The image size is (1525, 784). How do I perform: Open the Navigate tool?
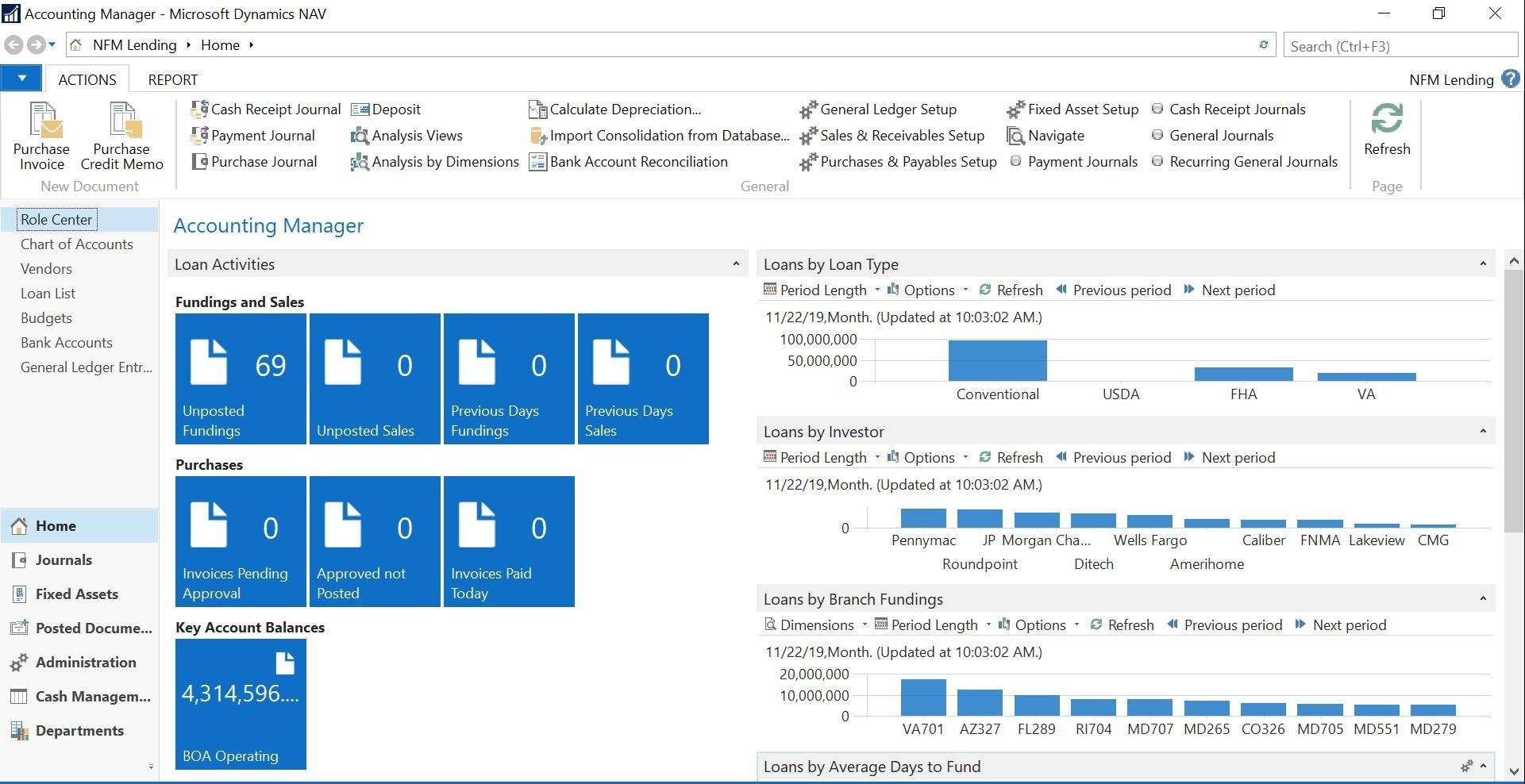(x=1046, y=136)
